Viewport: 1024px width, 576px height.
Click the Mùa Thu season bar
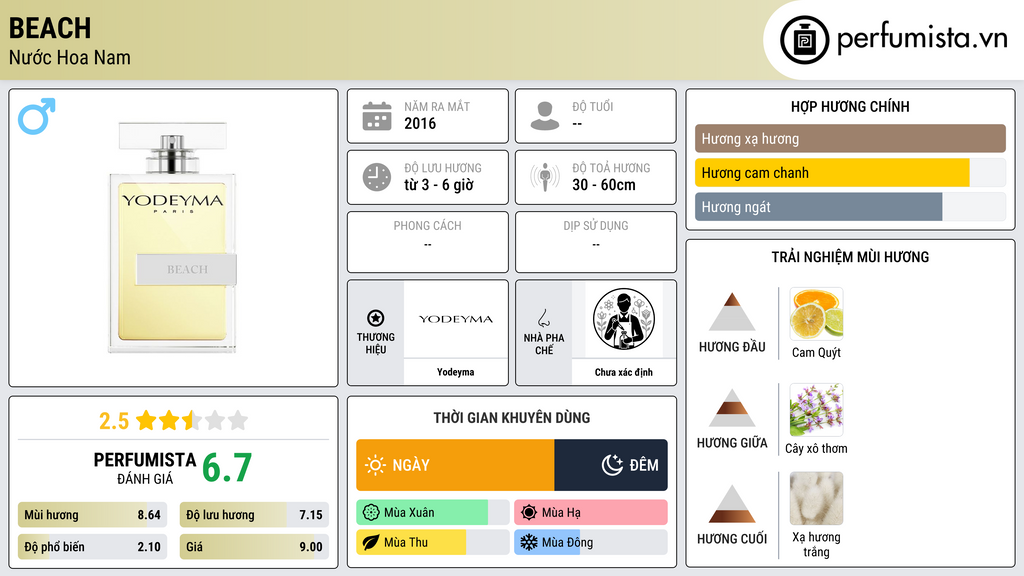coord(432,542)
